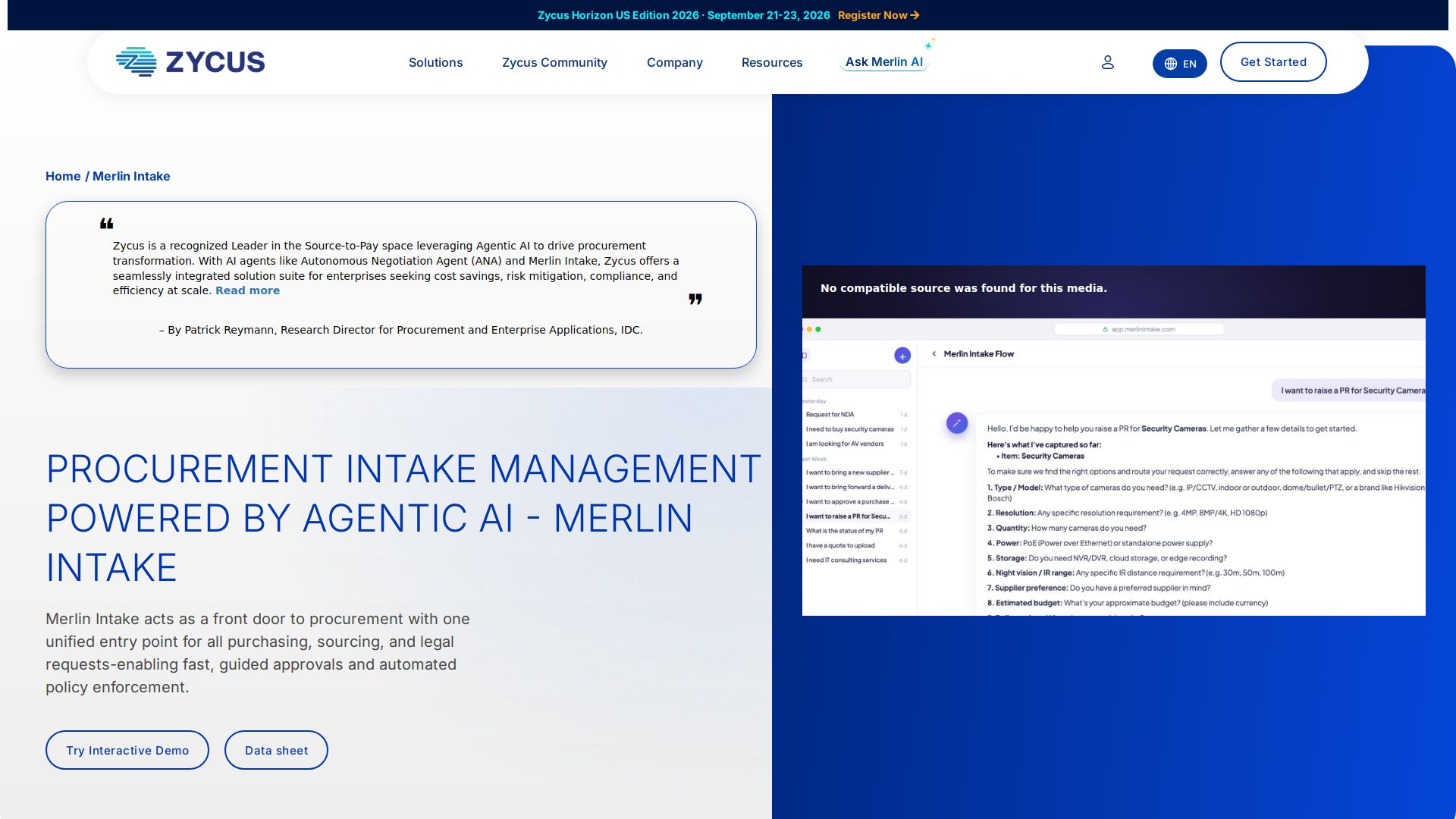Click the Merlin Intake breadcrumb
Viewport: 1456px width, 819px height.
pos(131,176)
